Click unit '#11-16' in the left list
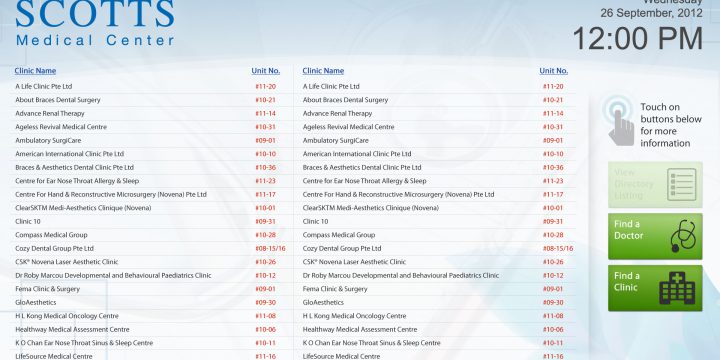Image resolution: width=720 pixels, height=360 pixels. [x=265, y=356]
